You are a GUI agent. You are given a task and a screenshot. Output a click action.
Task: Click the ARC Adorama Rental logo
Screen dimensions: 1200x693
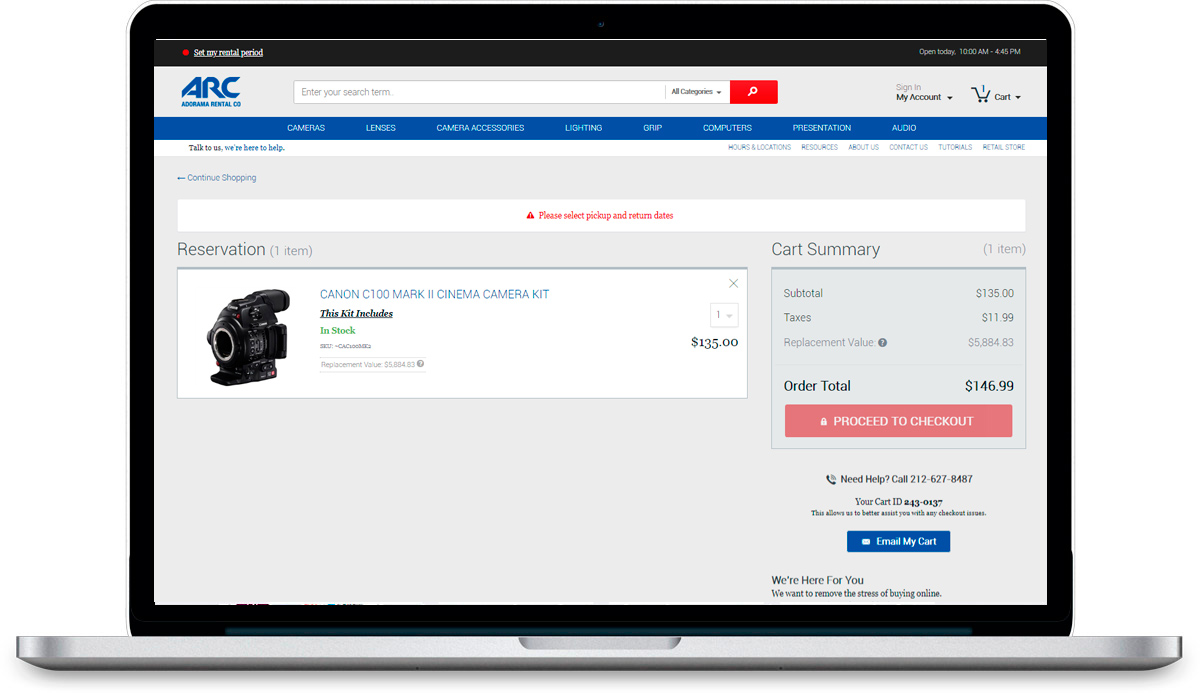pos(211,92)
